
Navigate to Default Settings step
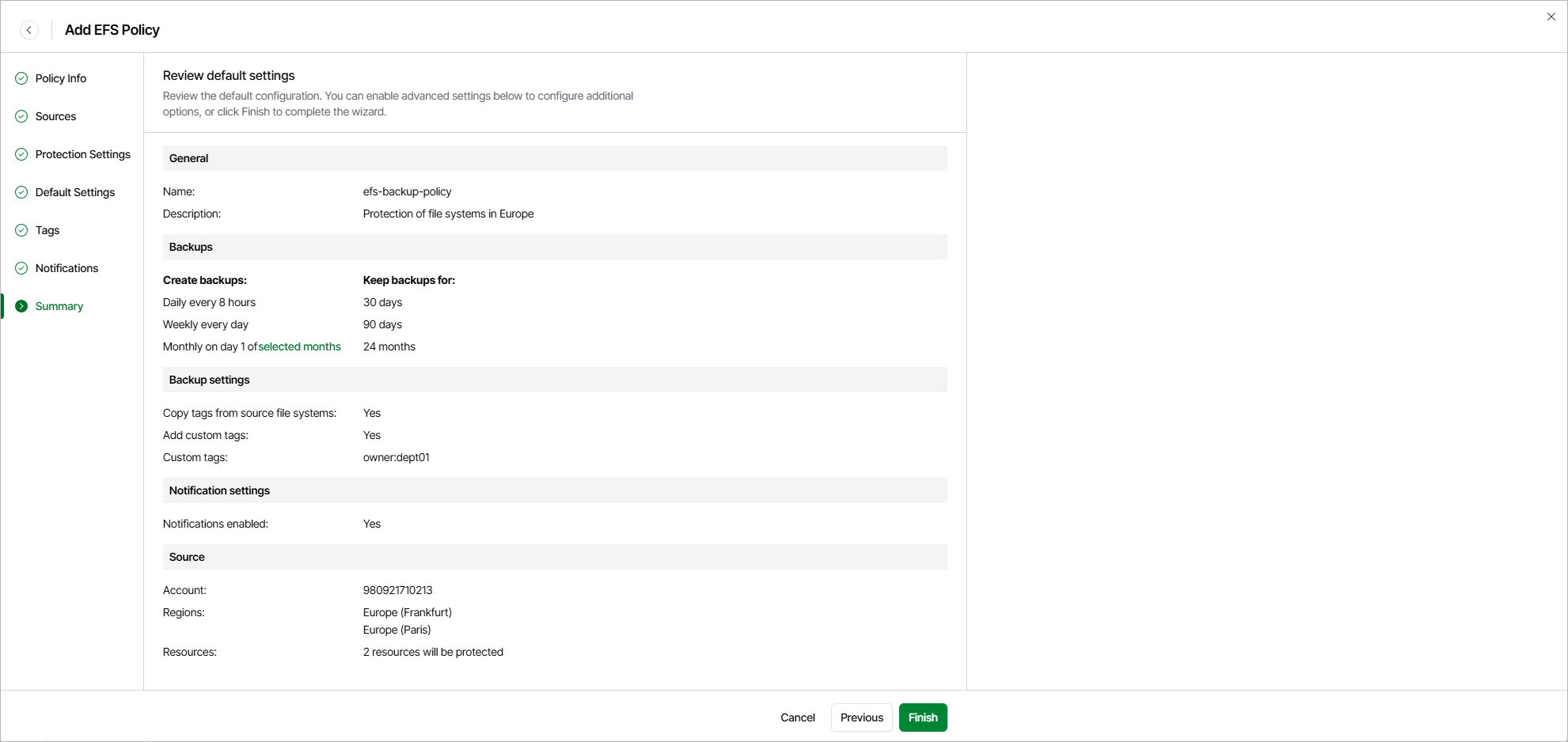tap(75, 192)
